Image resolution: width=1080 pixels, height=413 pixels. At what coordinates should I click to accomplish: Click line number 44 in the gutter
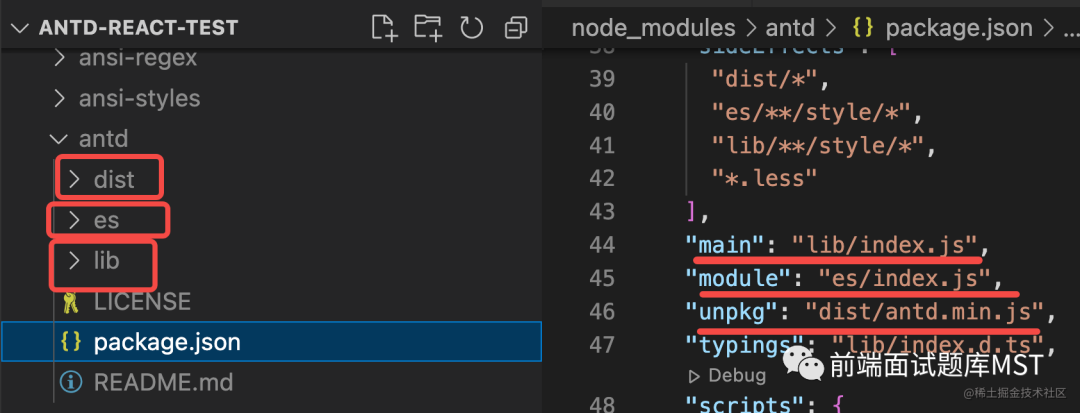click(x=602, y=244)
